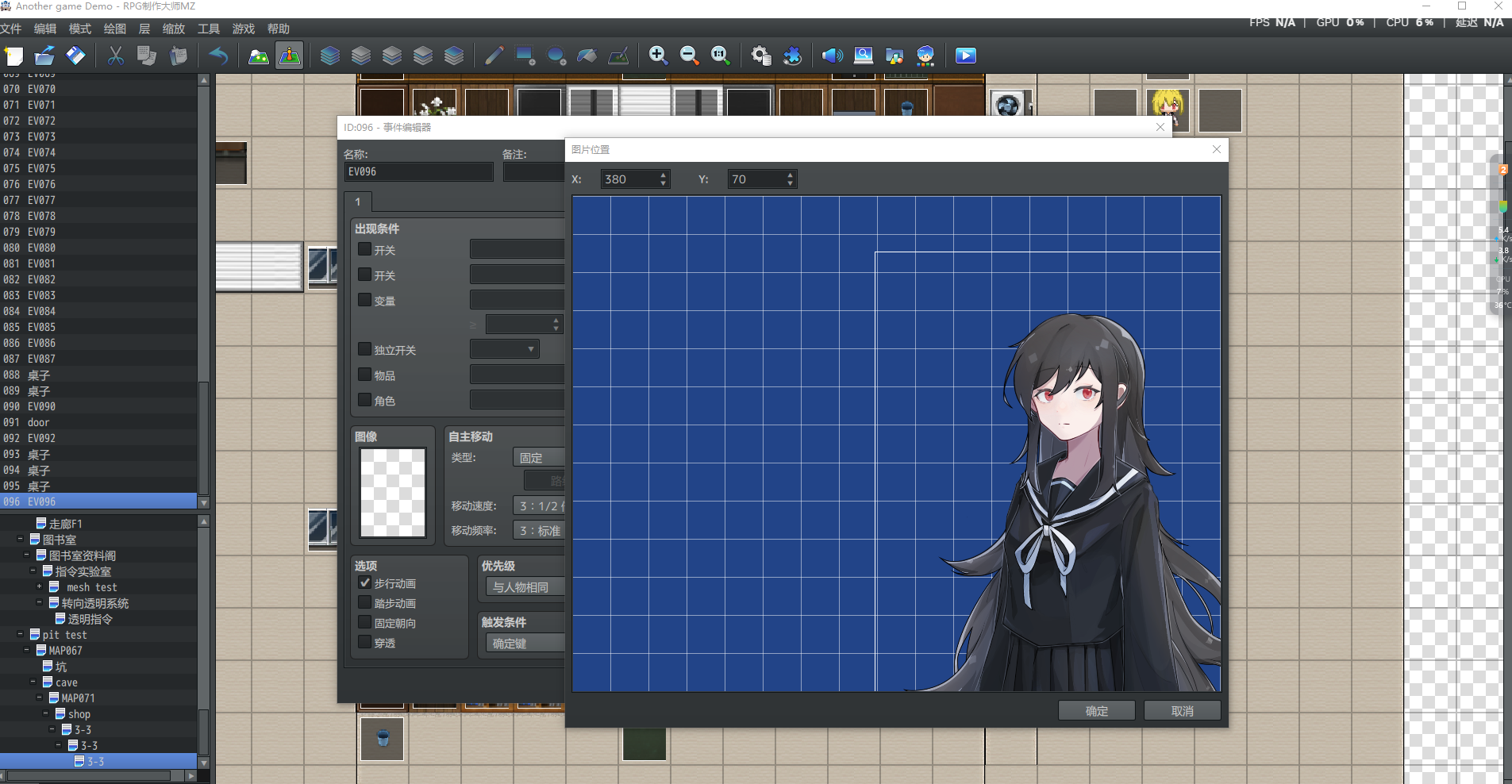Open the 独立开关 dropdown list
This screenshot has height=784, width=1512.
[504, 349]
